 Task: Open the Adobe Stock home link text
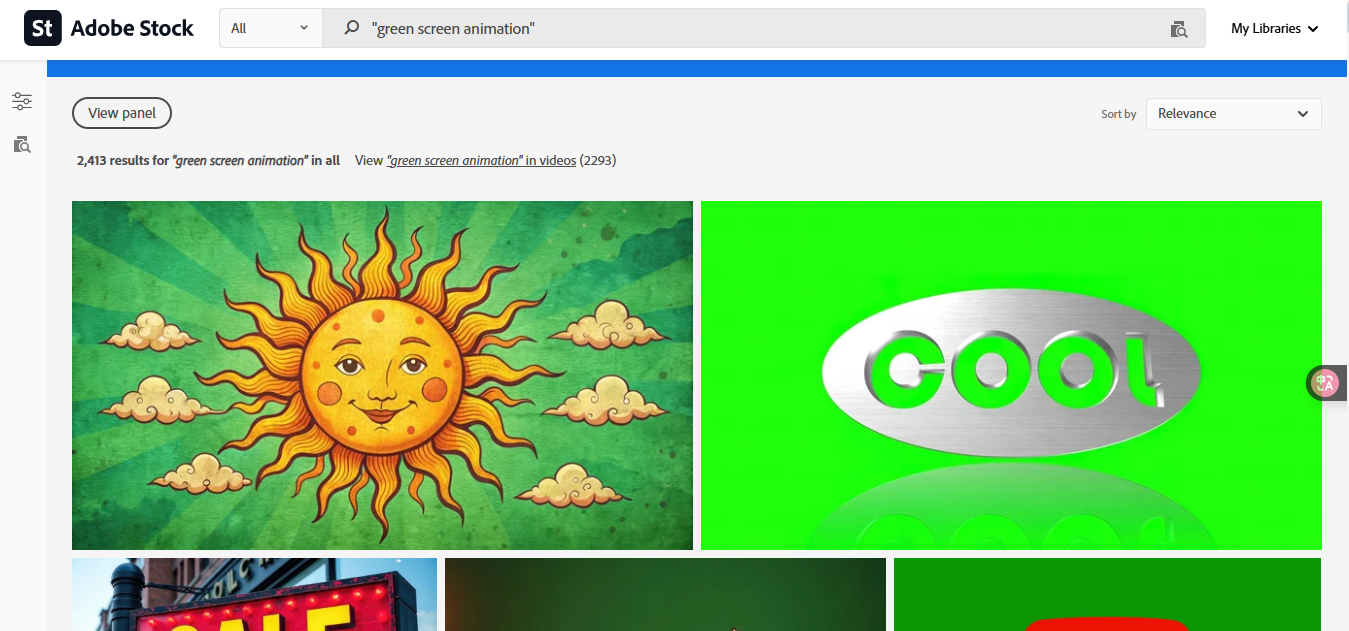132,28
